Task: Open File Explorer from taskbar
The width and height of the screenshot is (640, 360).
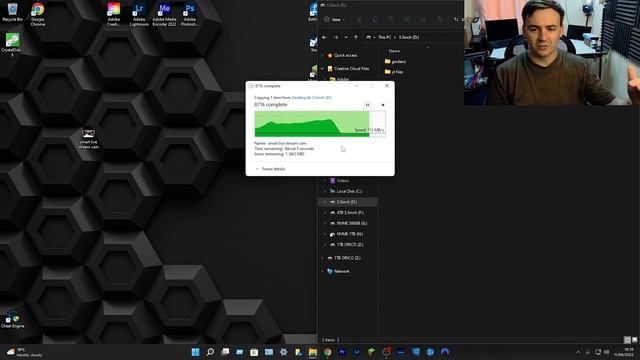Action: [x=313, y=352]
